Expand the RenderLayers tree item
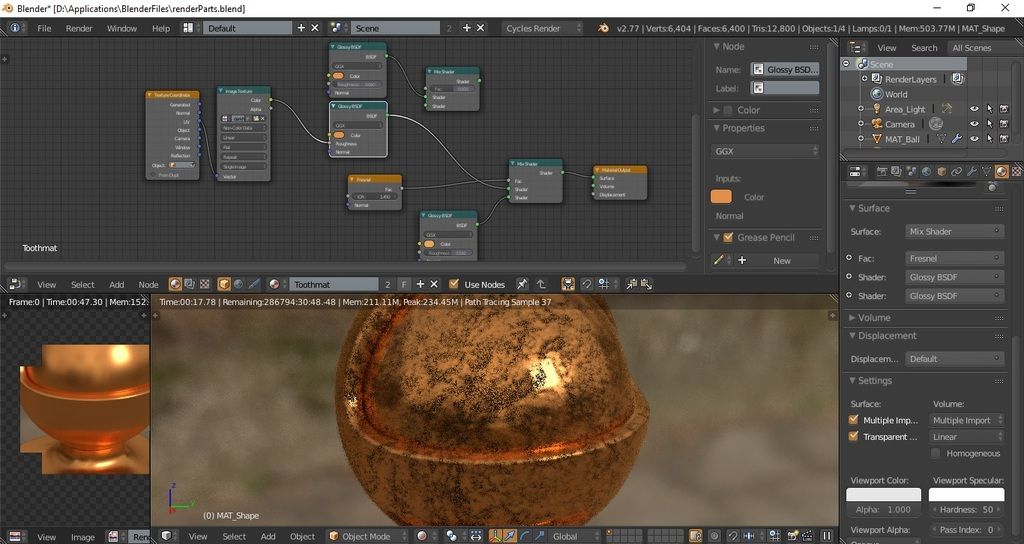The height and width of the screenshot is (544, 1024). (864, 78)
